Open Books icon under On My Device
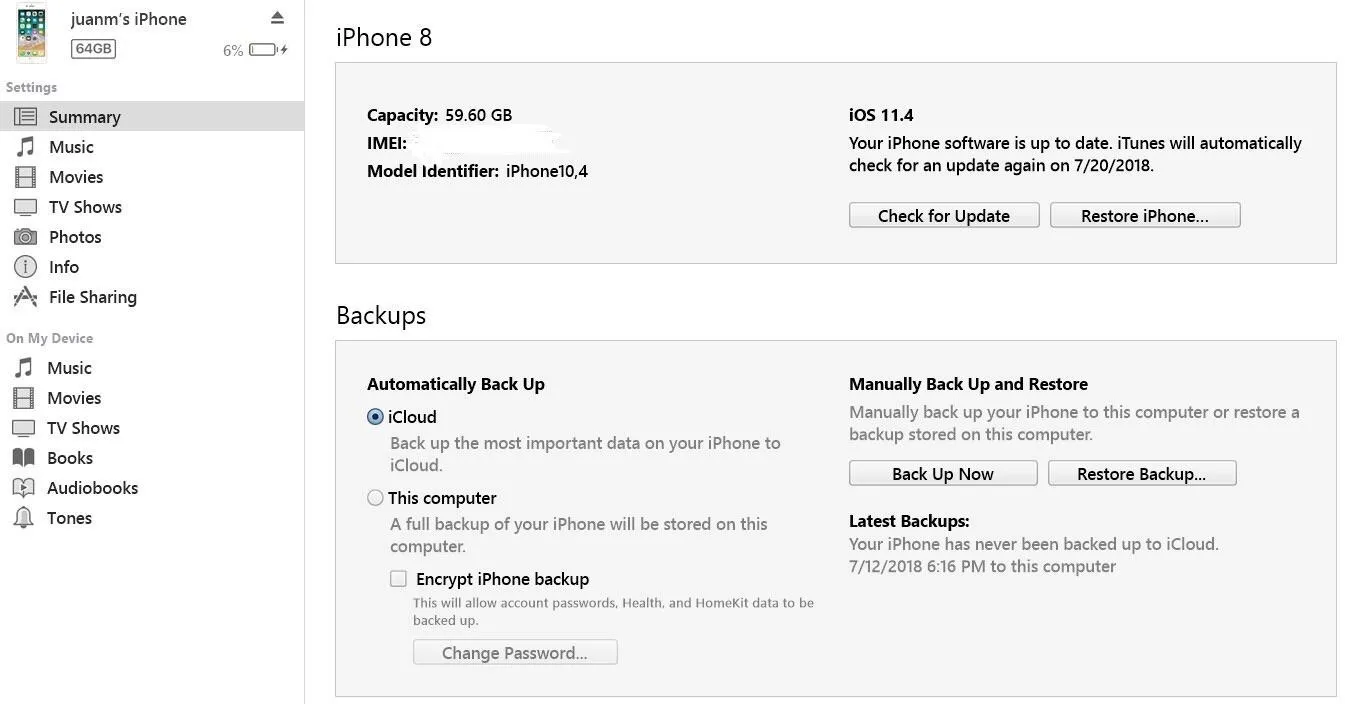 [x=24, y=458]
